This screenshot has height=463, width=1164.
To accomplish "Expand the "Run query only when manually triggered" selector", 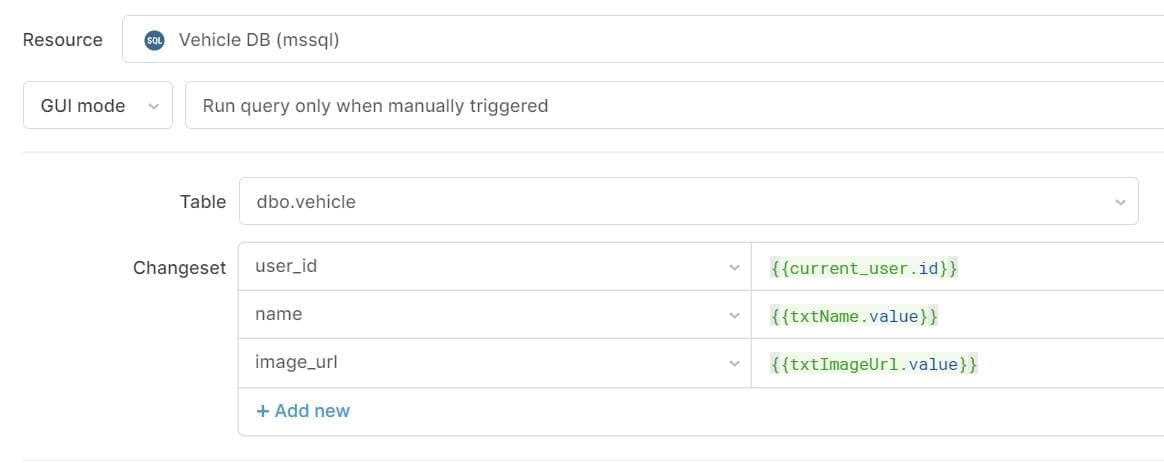I will [670, 106].
